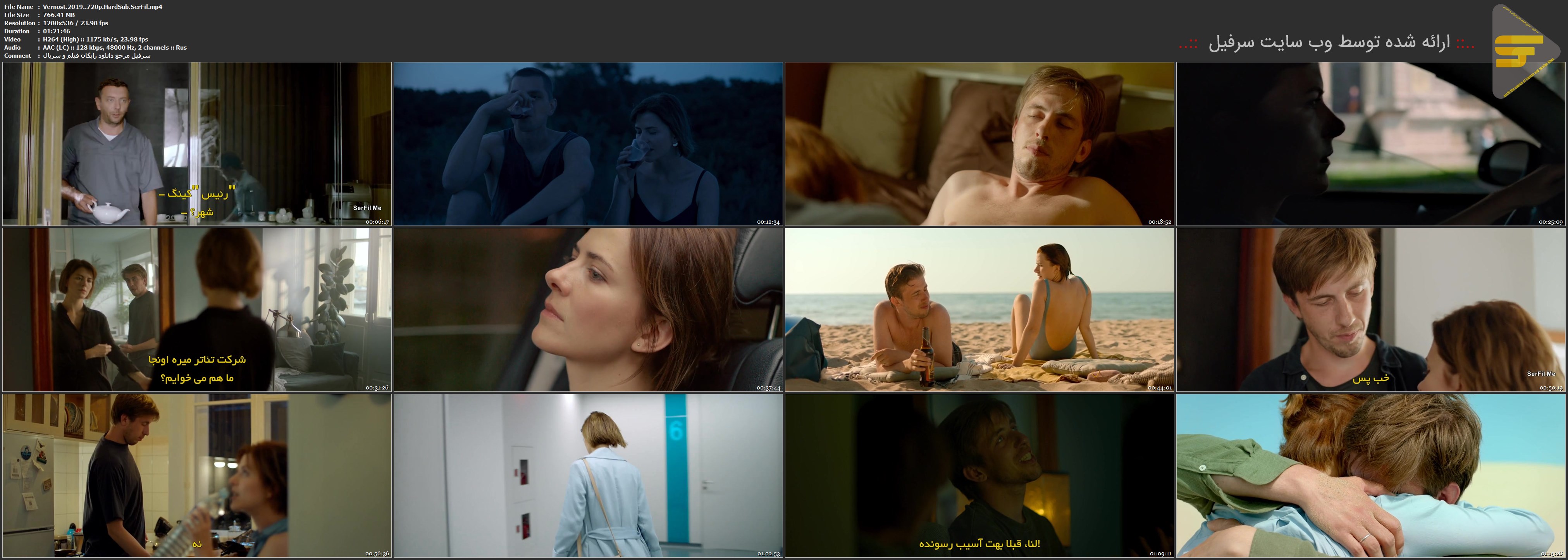Viewport: 1568px width, 560px height.
Task: Click the blue coat hallway thumbnail at 01:02:53
Action: tap(588, 476)
